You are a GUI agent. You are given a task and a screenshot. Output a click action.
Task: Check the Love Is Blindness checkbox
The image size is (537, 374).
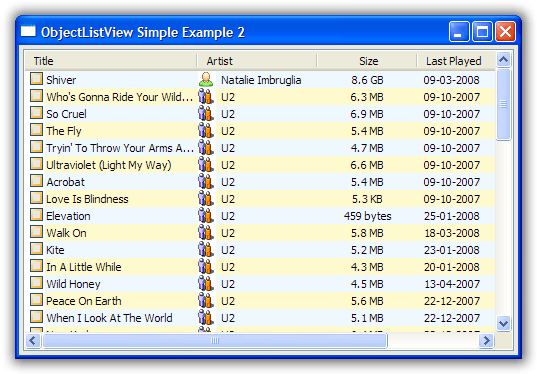tap(36, 198)
